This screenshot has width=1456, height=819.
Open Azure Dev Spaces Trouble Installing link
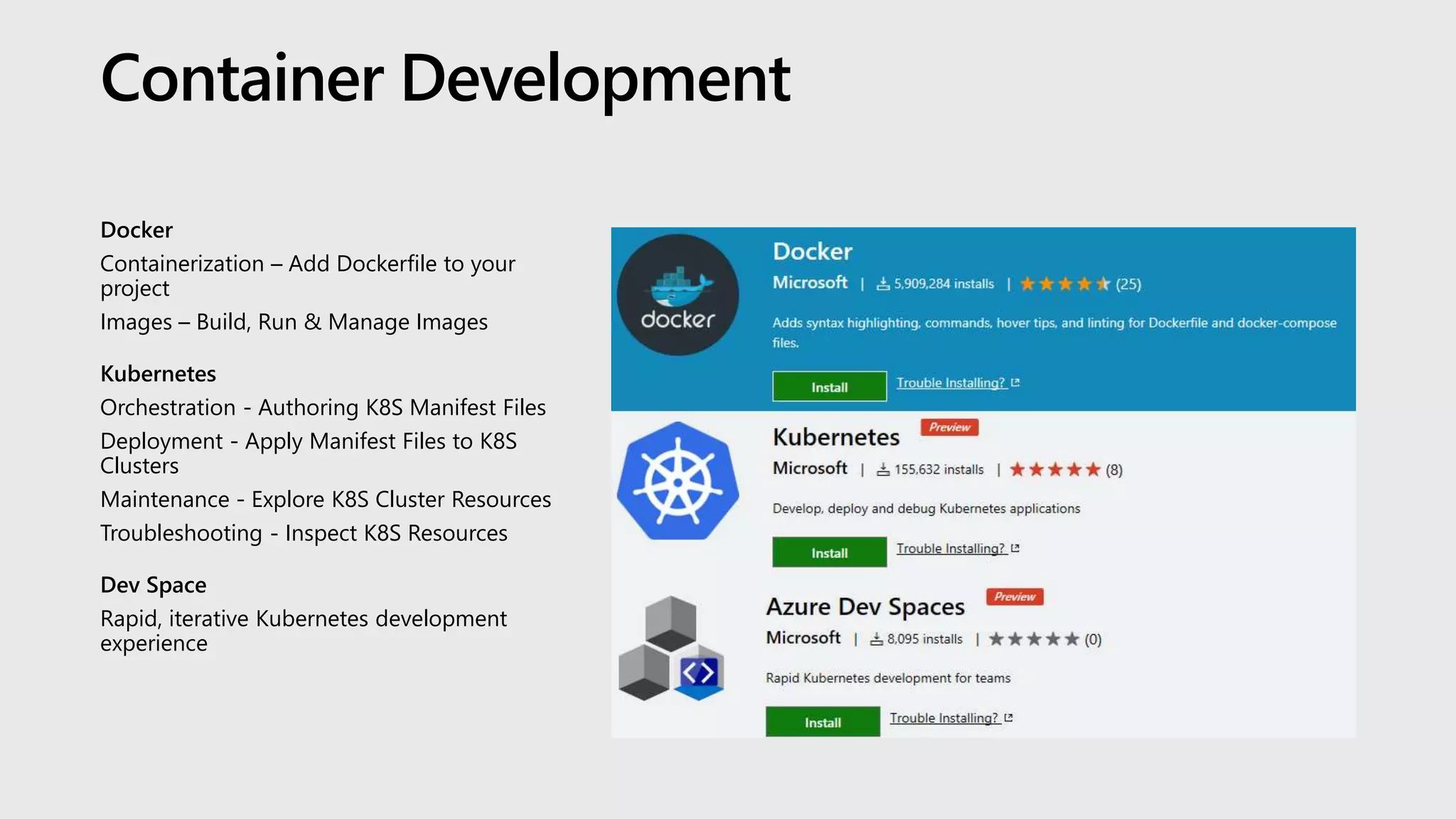943,717
